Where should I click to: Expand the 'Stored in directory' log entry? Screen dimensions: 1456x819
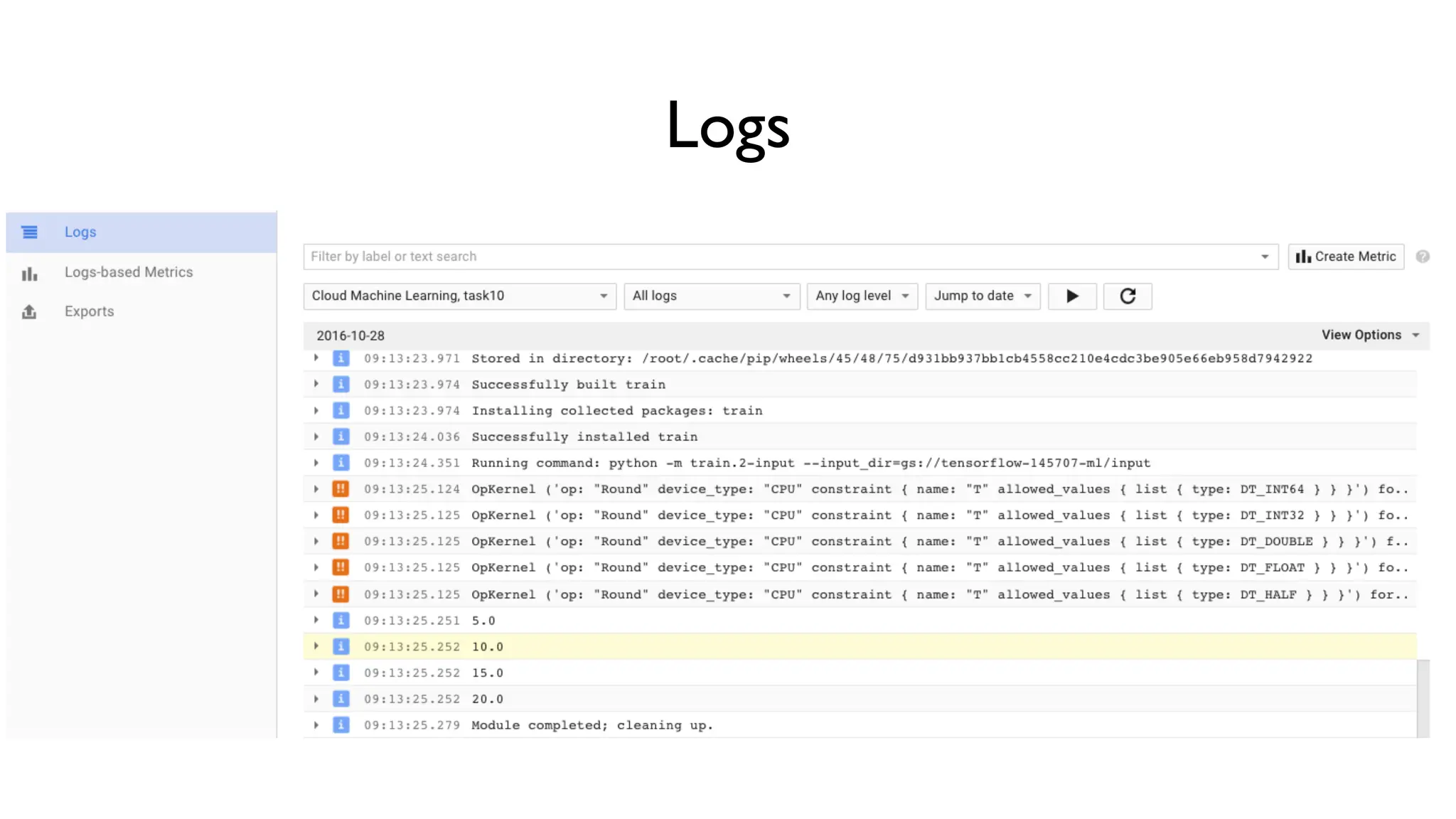(x=316, y=358)
